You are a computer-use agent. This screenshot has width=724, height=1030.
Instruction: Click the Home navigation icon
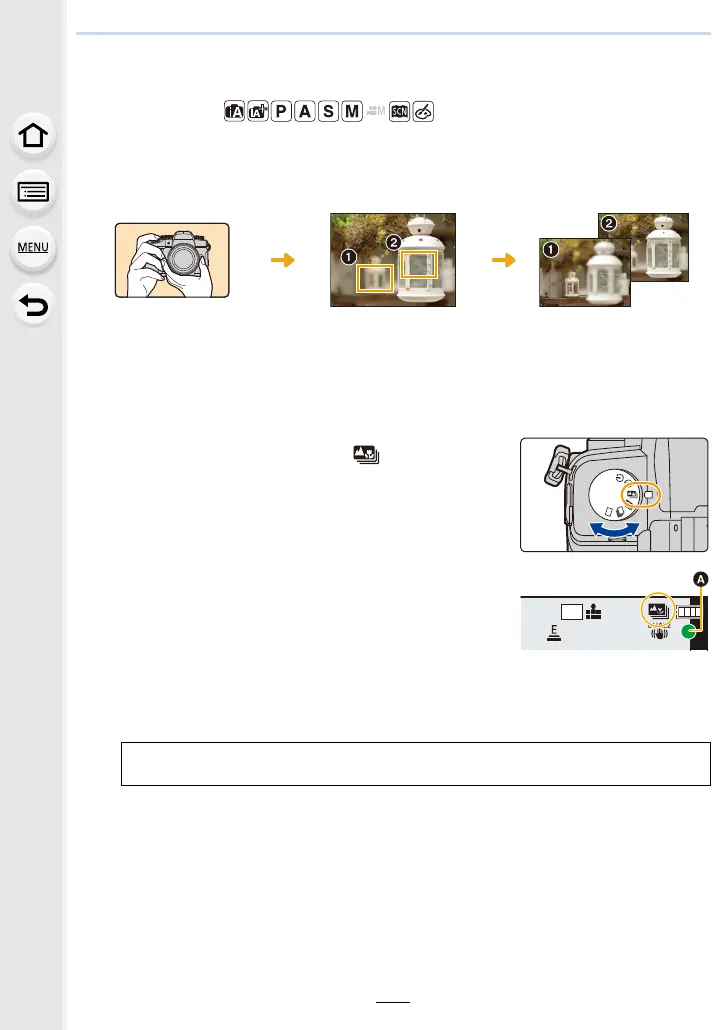(33, 136)
